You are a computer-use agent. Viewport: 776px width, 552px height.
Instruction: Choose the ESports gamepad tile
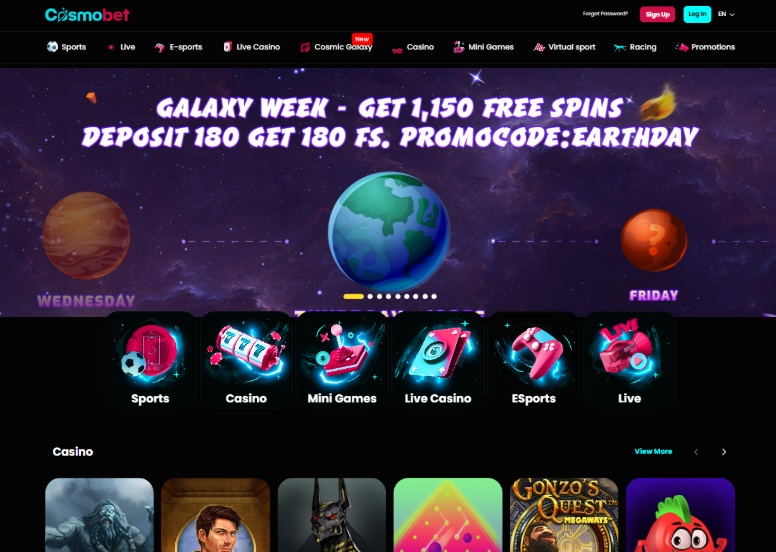(x=534, y=360)
